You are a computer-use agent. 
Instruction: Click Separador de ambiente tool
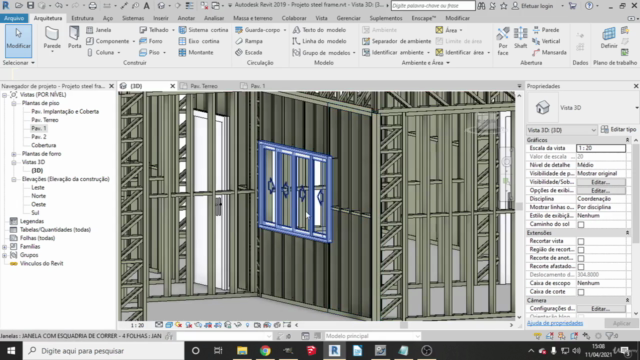397,41
